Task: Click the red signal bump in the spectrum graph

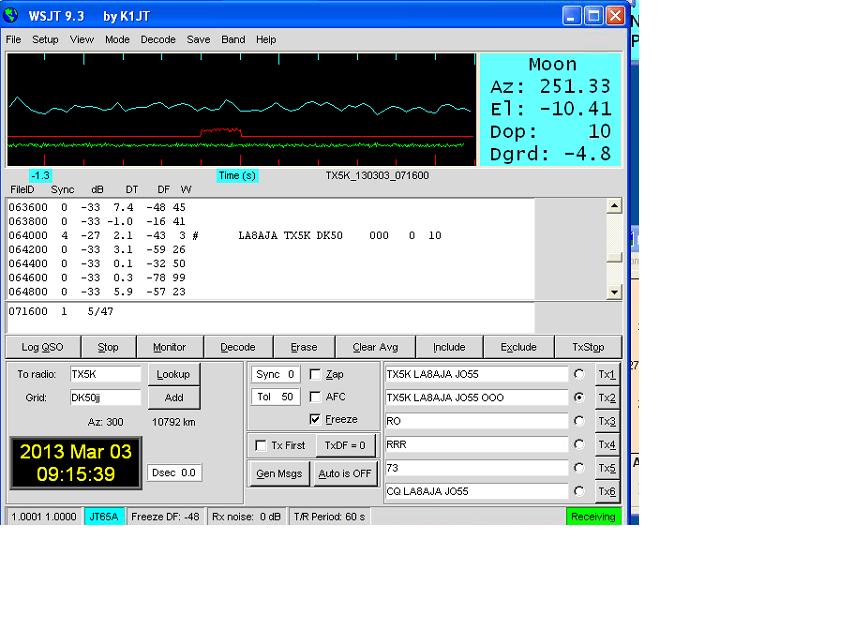Action: click(x=221, y=131)
